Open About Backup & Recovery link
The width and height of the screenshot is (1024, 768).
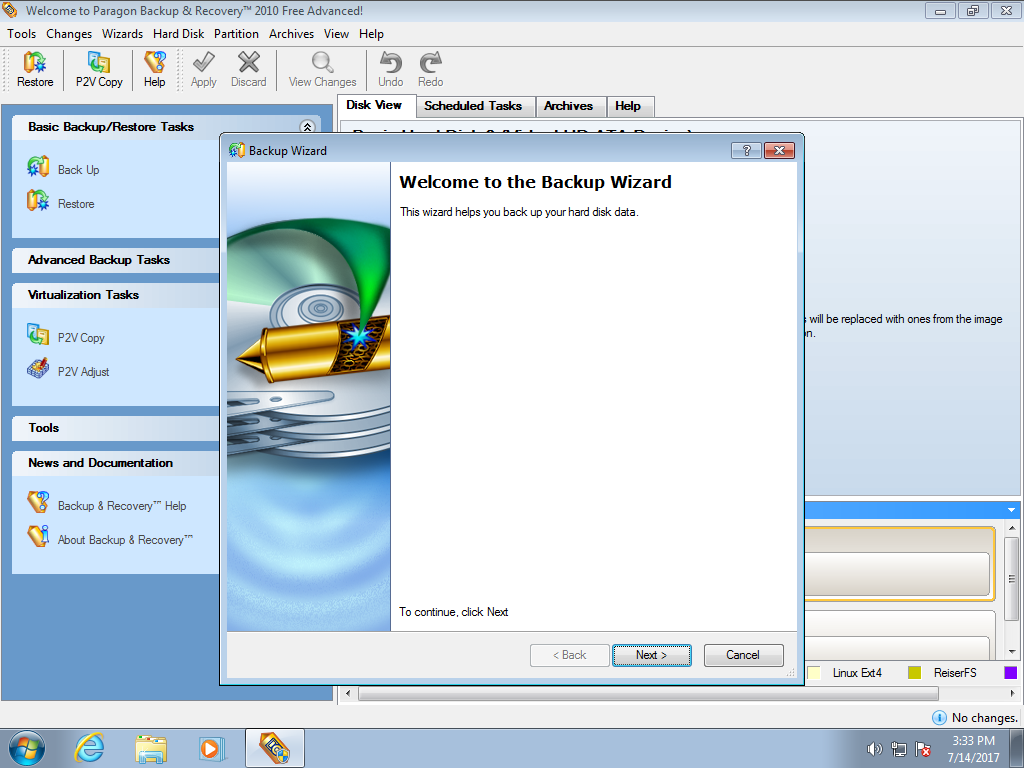click(124, 540)
